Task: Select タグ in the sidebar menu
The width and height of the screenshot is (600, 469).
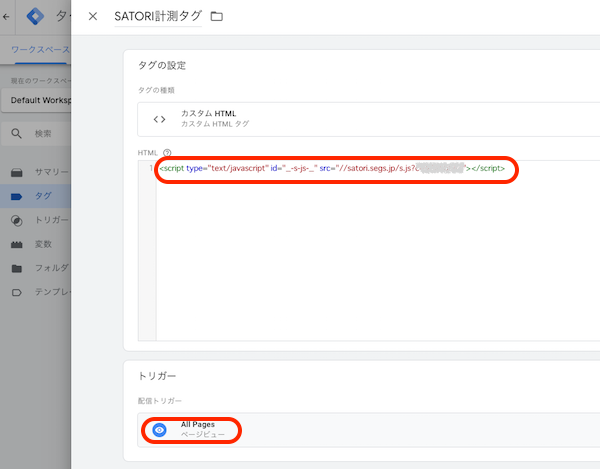Action: (x=36, y=196)
